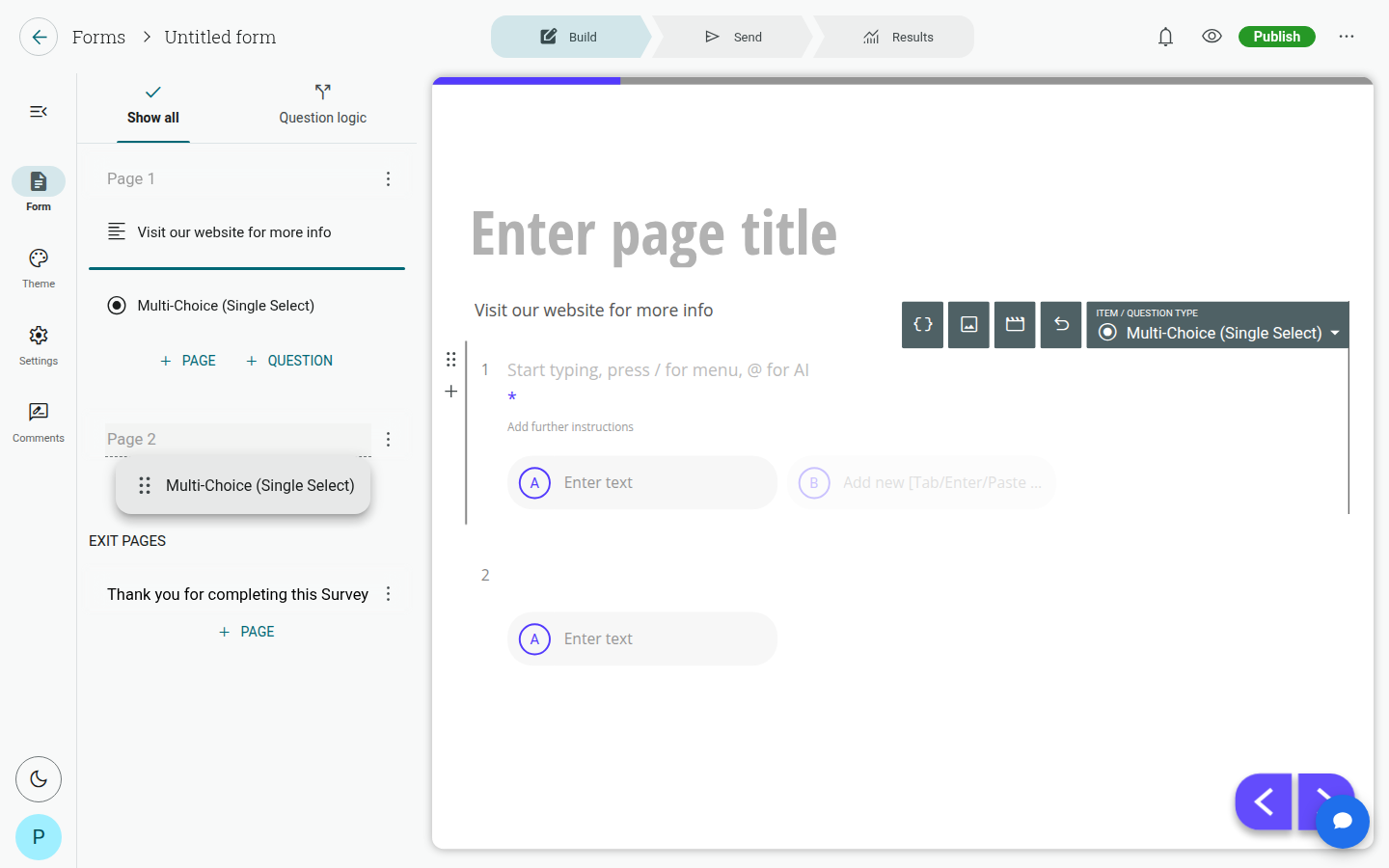The width and height of the screenshot is (1389, 868).
Task: Open the Page 1 three-dot menu
Action: pos(388,179)
